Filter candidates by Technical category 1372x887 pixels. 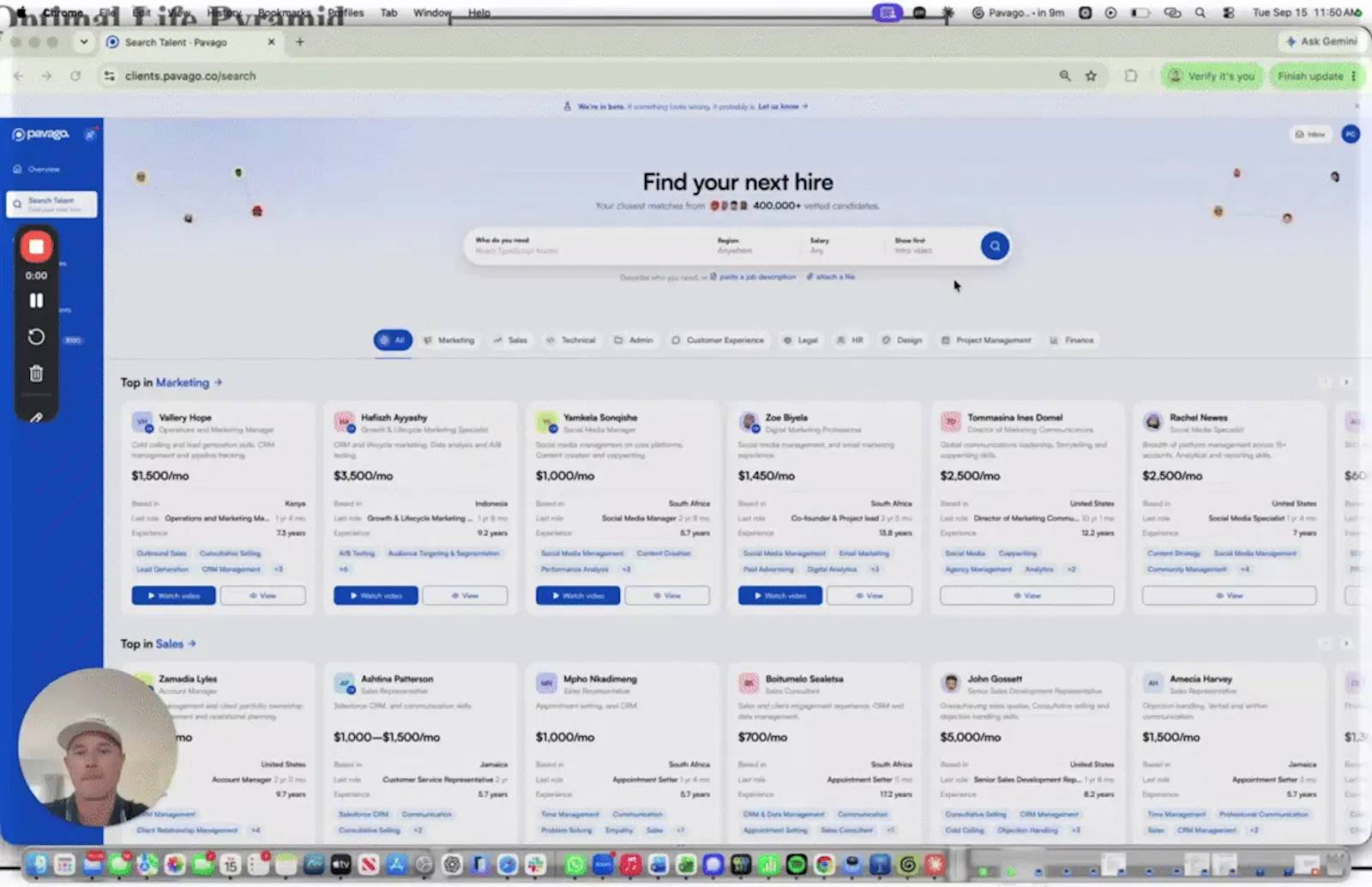click(571, 341)
